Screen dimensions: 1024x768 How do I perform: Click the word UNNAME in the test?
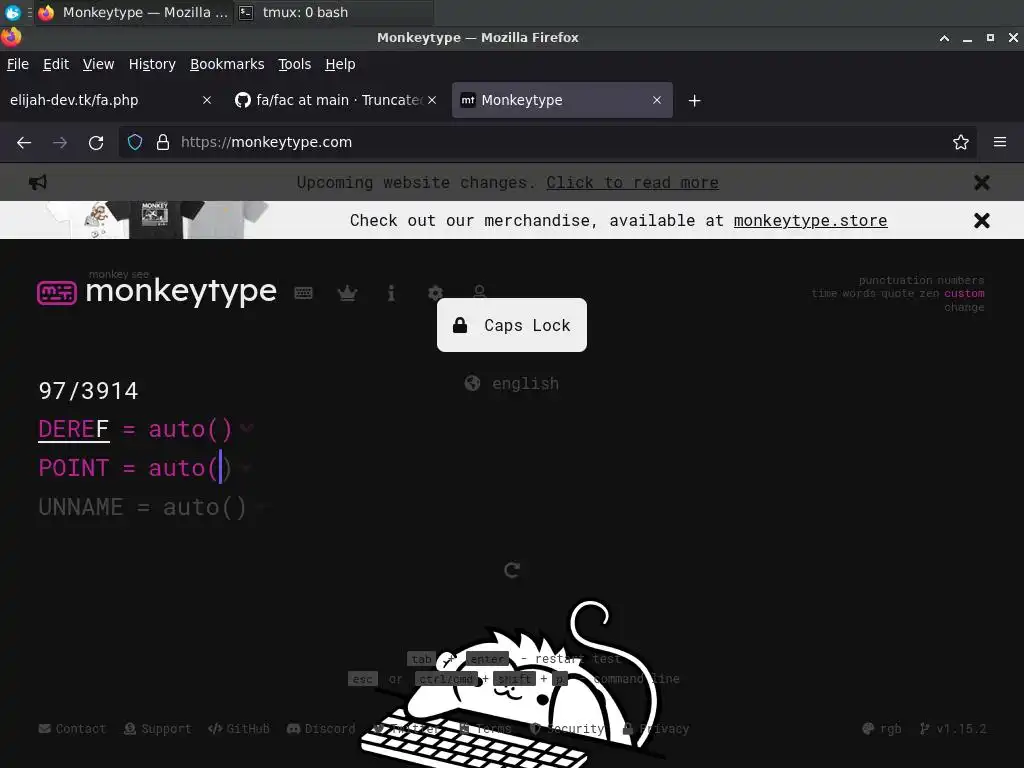81,507
